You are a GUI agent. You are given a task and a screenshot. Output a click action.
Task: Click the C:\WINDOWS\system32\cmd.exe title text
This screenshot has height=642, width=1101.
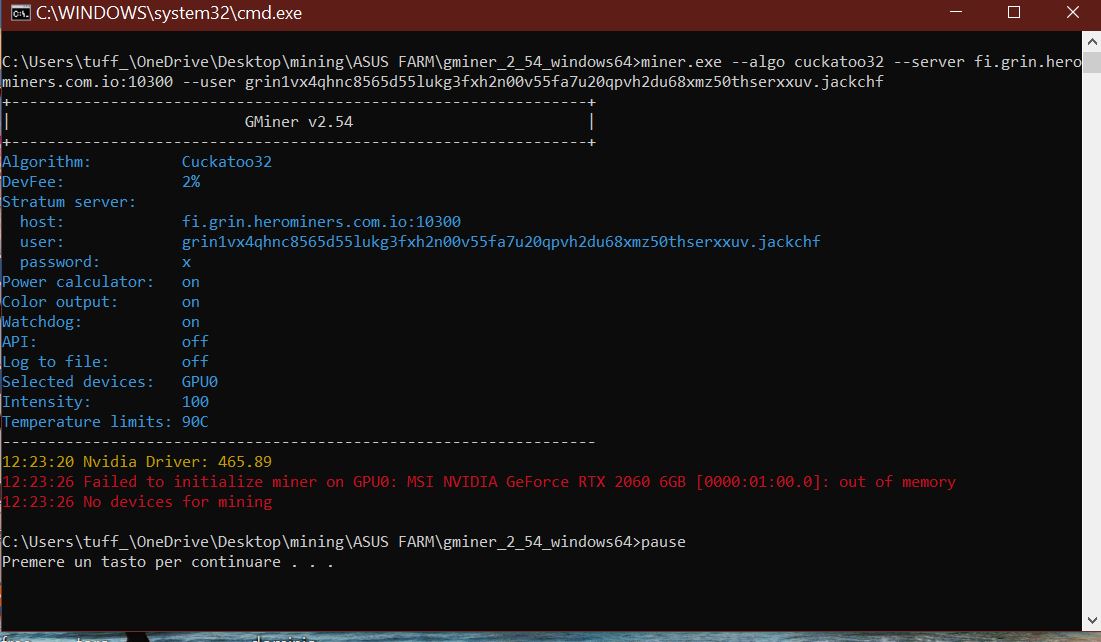[x=168, y=14]
